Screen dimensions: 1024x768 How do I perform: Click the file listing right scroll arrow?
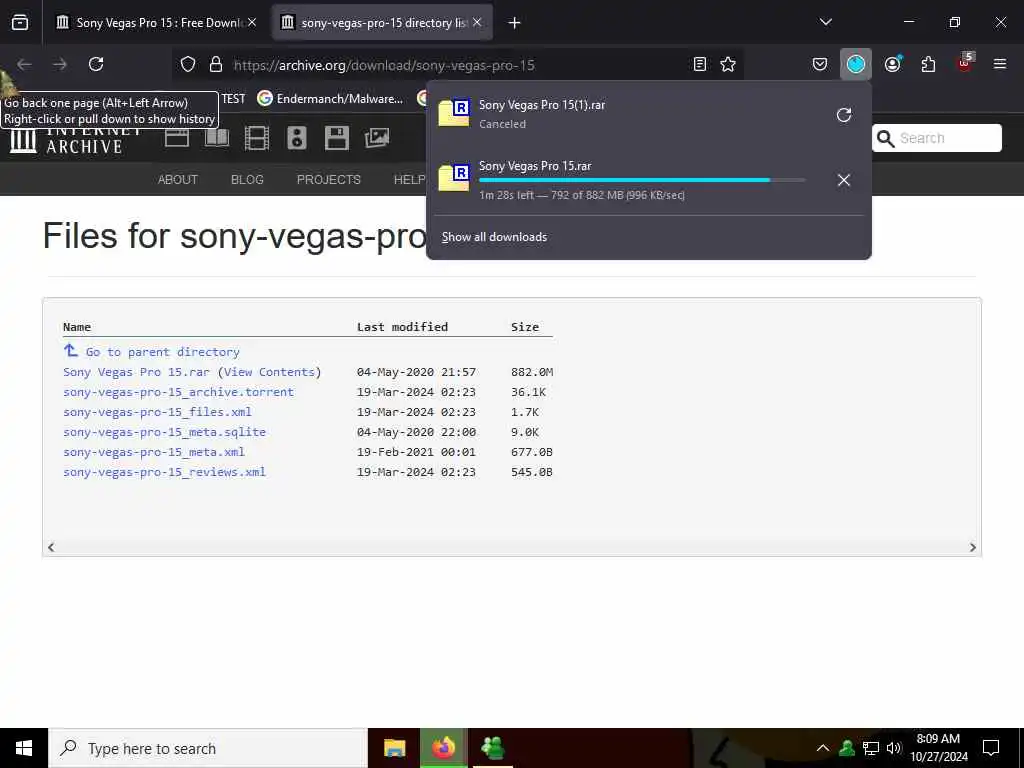click(972, 547)
